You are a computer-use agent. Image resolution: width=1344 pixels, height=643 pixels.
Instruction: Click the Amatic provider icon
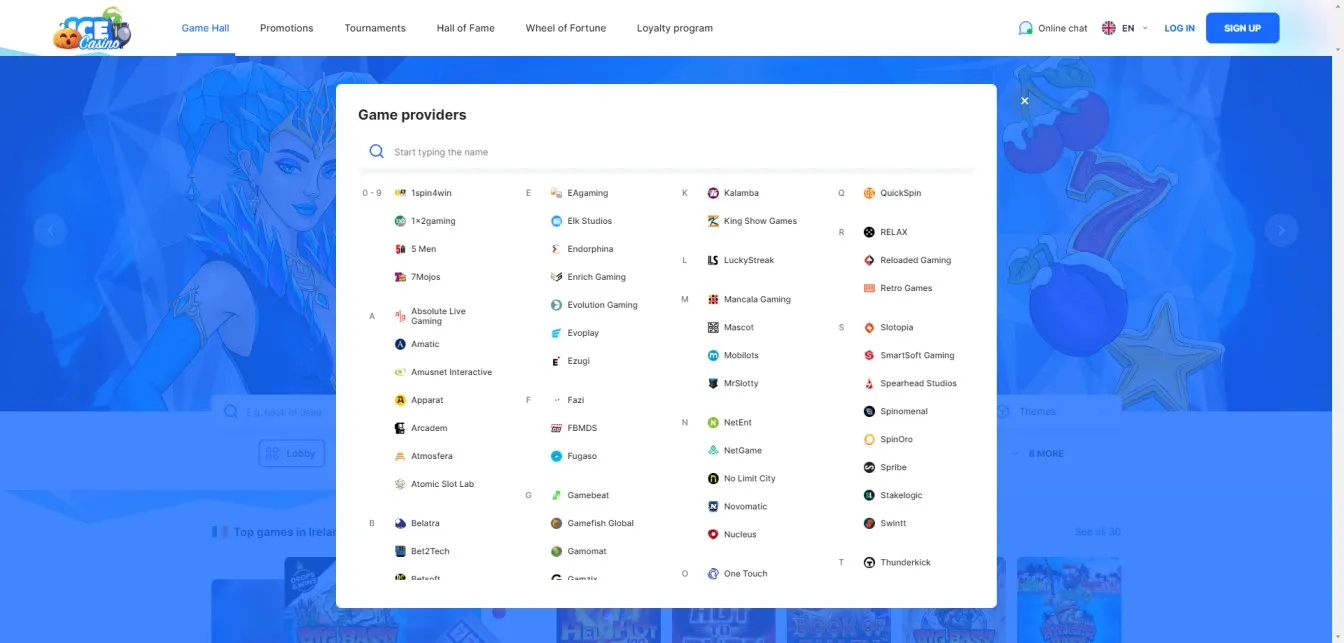(400, 344)
